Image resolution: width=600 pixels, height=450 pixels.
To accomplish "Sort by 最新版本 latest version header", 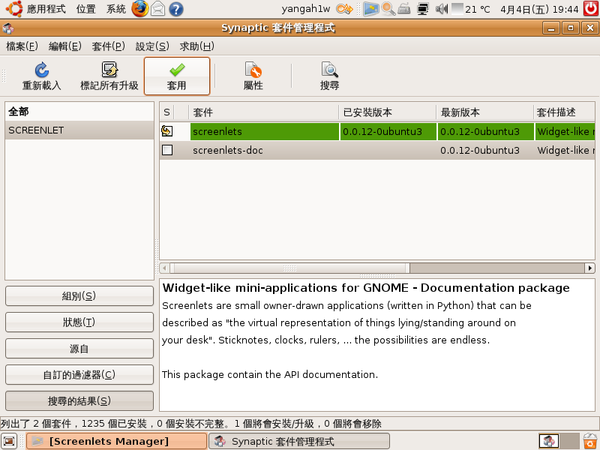I will pos(484,112).
